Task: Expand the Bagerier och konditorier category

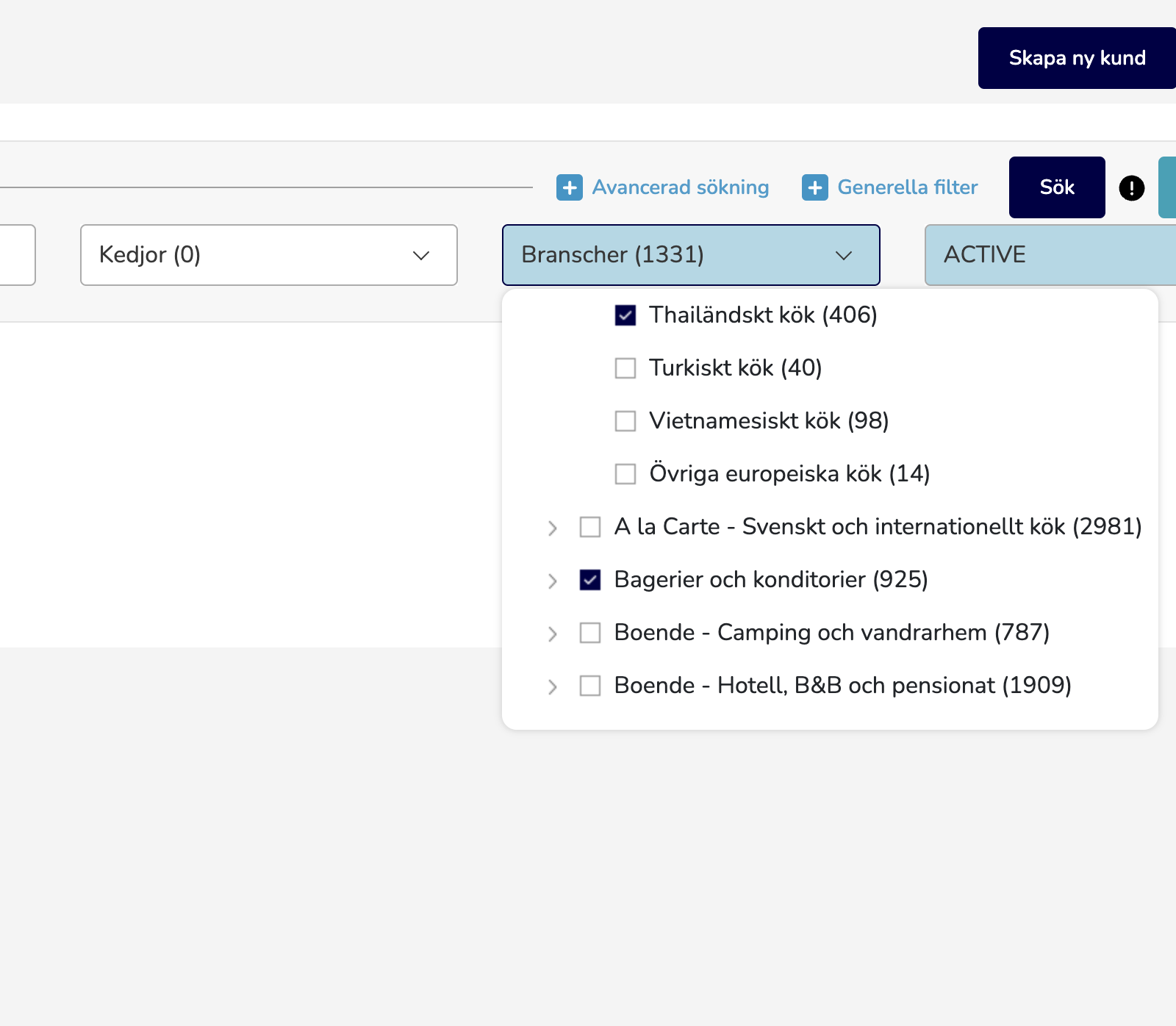Action: click(553, 581)
